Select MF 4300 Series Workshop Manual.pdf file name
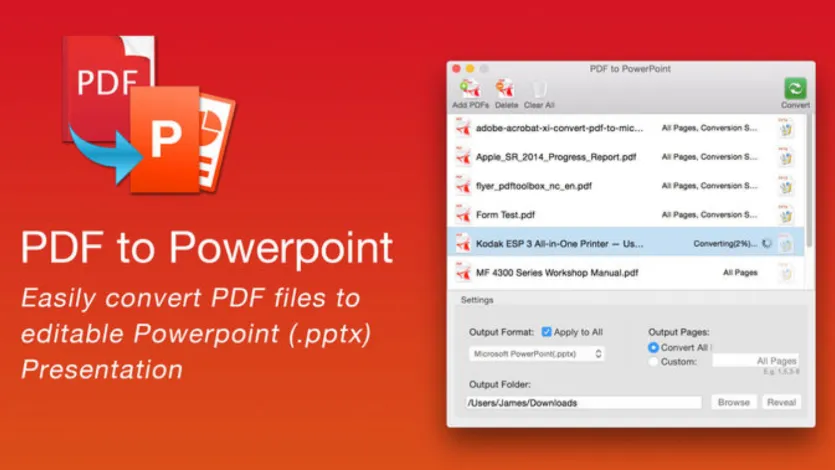The image size is (835, 470). [x=556, y=273]
